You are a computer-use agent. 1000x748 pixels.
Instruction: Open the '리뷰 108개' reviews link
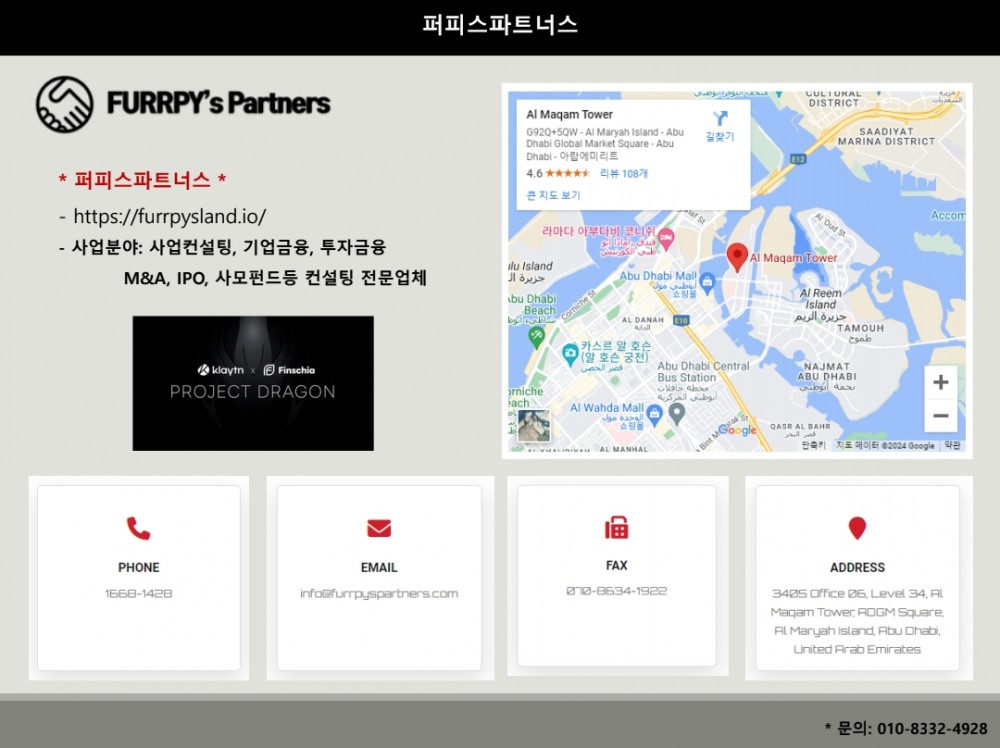pos(624,173)
